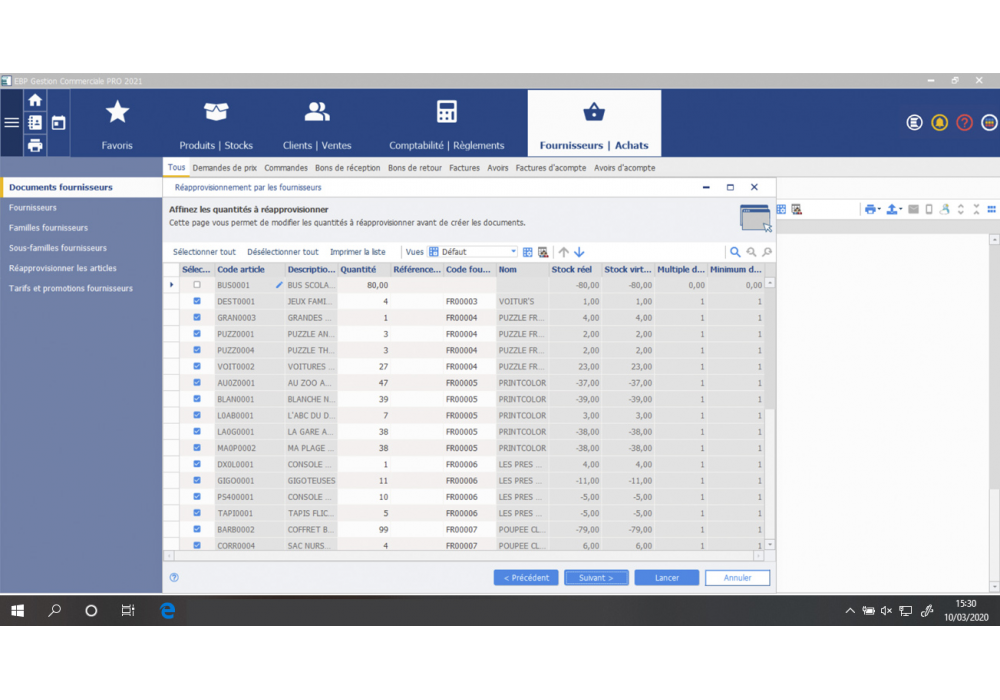Image resolution: width=1000 pixels, height=700 pixels.
Task: Switch to the Bons de réception tab
Action: (x=348, y=168)
